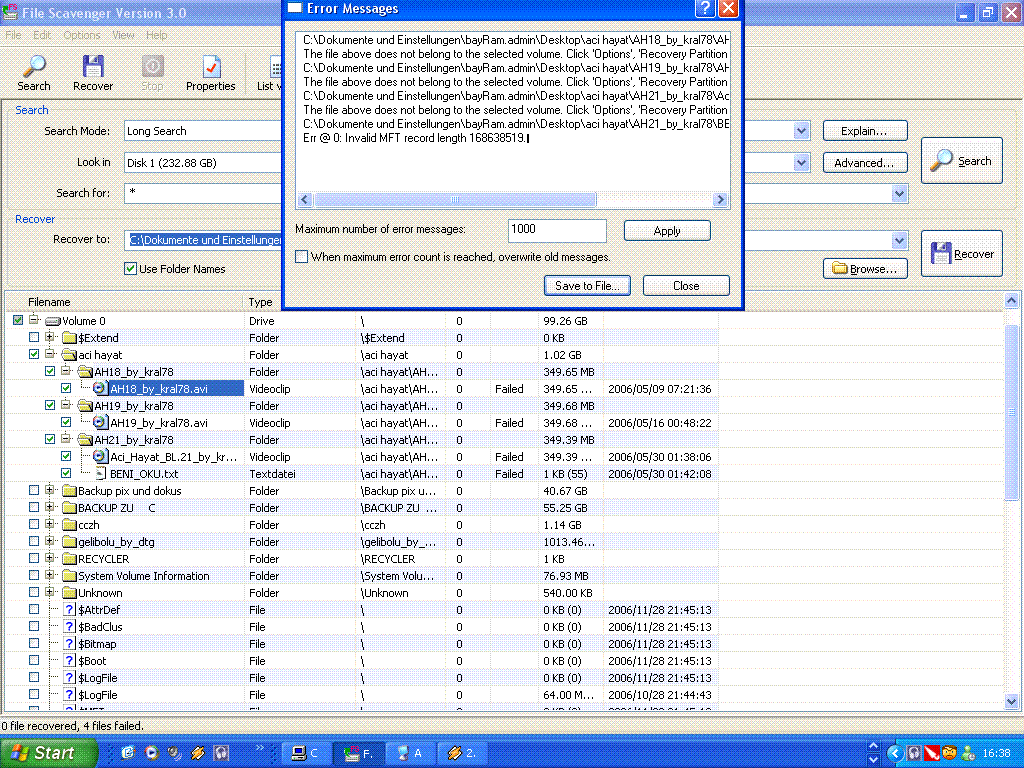This screenshot has height=768, width=1024.
Task: Expand the BACKUP ZU C folder node
Action: (x=50, y=507)
